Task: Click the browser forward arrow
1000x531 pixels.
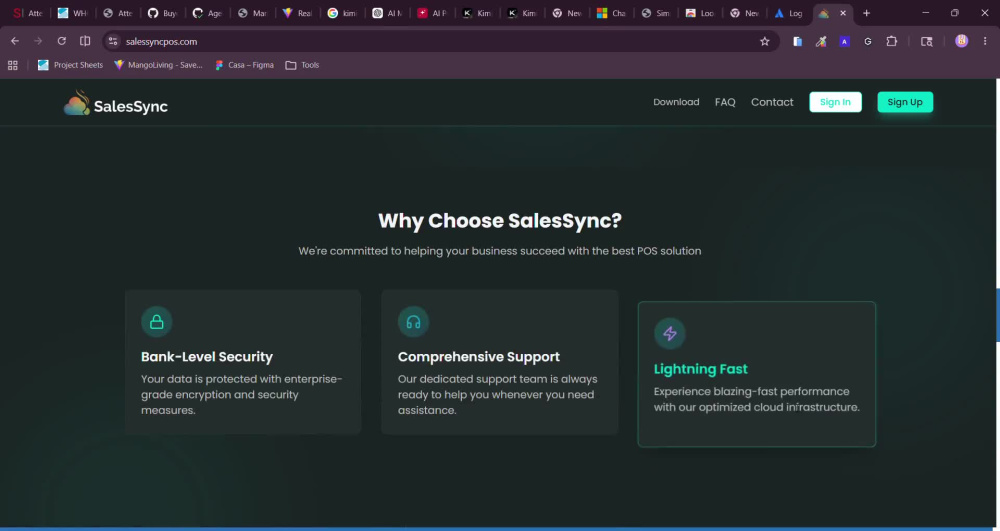Action: pos(38,41)
